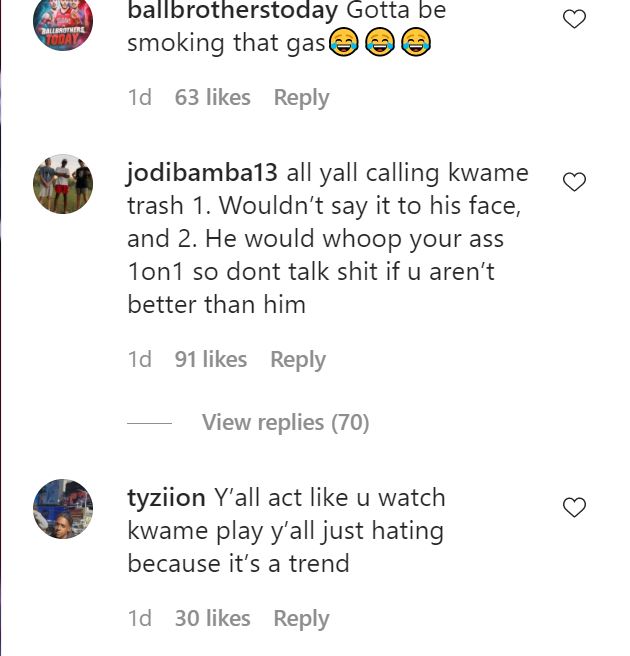Click the 1d timestamp on jodibamba13's comment
Image resolution: width=630 pixels, height=656 pixels.
[140, 360]
